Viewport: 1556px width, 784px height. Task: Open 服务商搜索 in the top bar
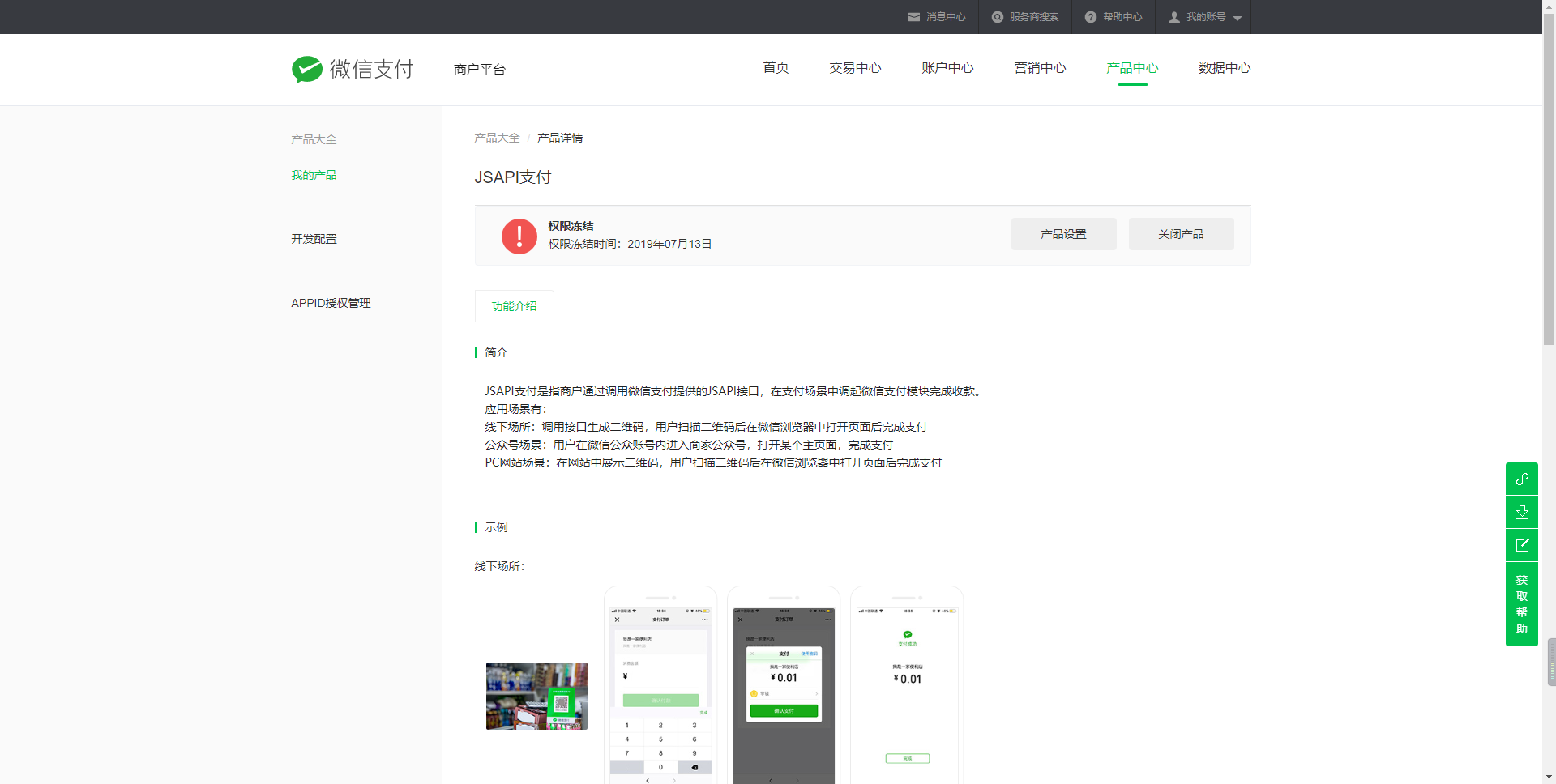(x=1034, y=17)
